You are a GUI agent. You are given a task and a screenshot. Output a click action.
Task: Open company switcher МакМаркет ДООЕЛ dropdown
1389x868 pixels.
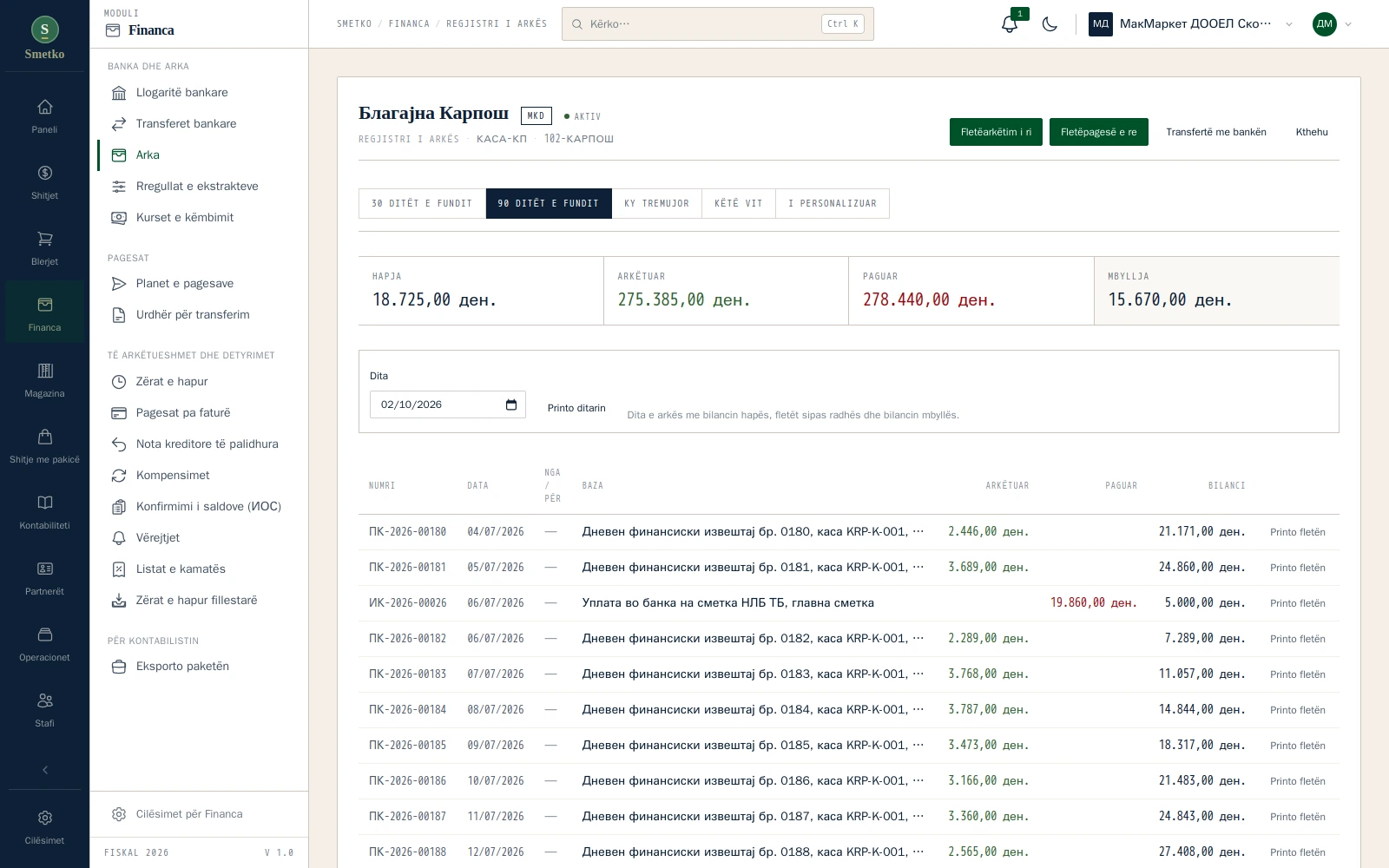(x=1191, y=24)
